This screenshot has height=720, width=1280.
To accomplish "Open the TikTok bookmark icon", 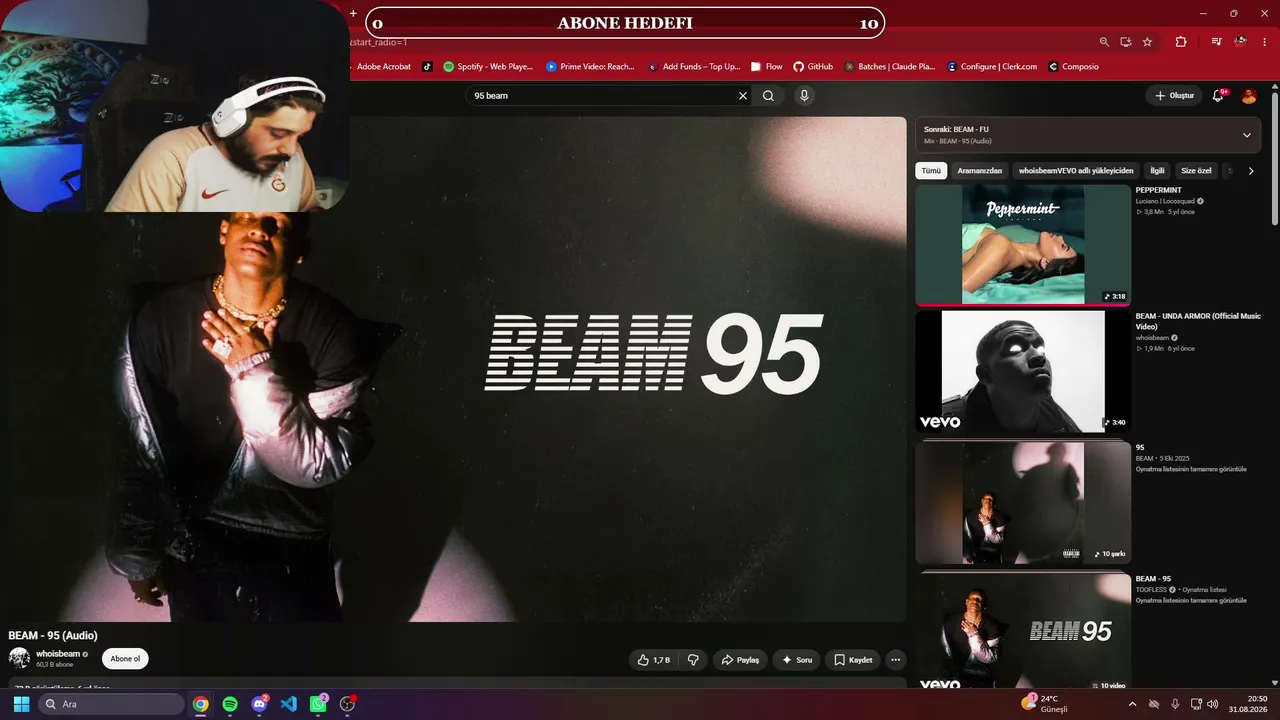I will pos(427,67).
